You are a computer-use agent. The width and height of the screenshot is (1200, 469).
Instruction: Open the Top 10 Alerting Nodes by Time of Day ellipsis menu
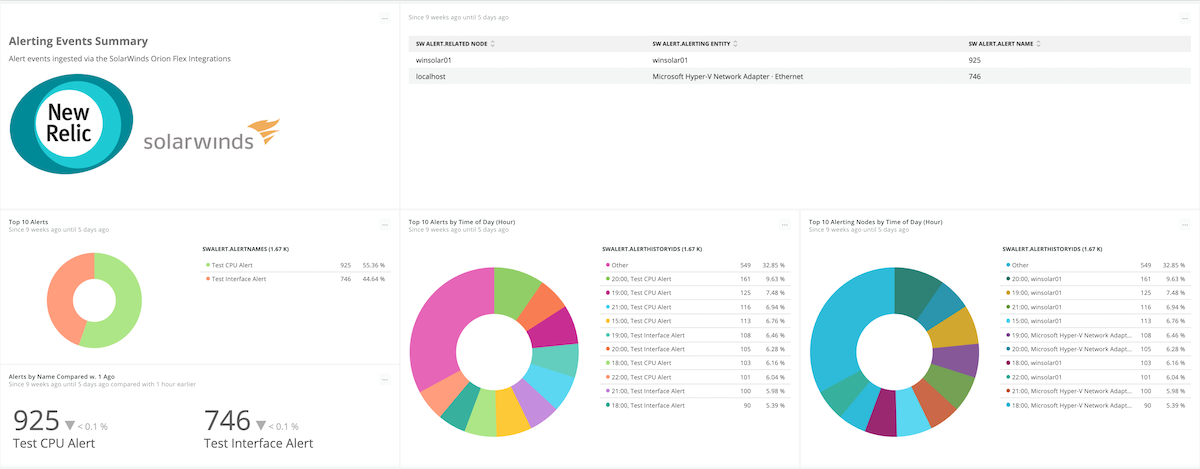1185,225
